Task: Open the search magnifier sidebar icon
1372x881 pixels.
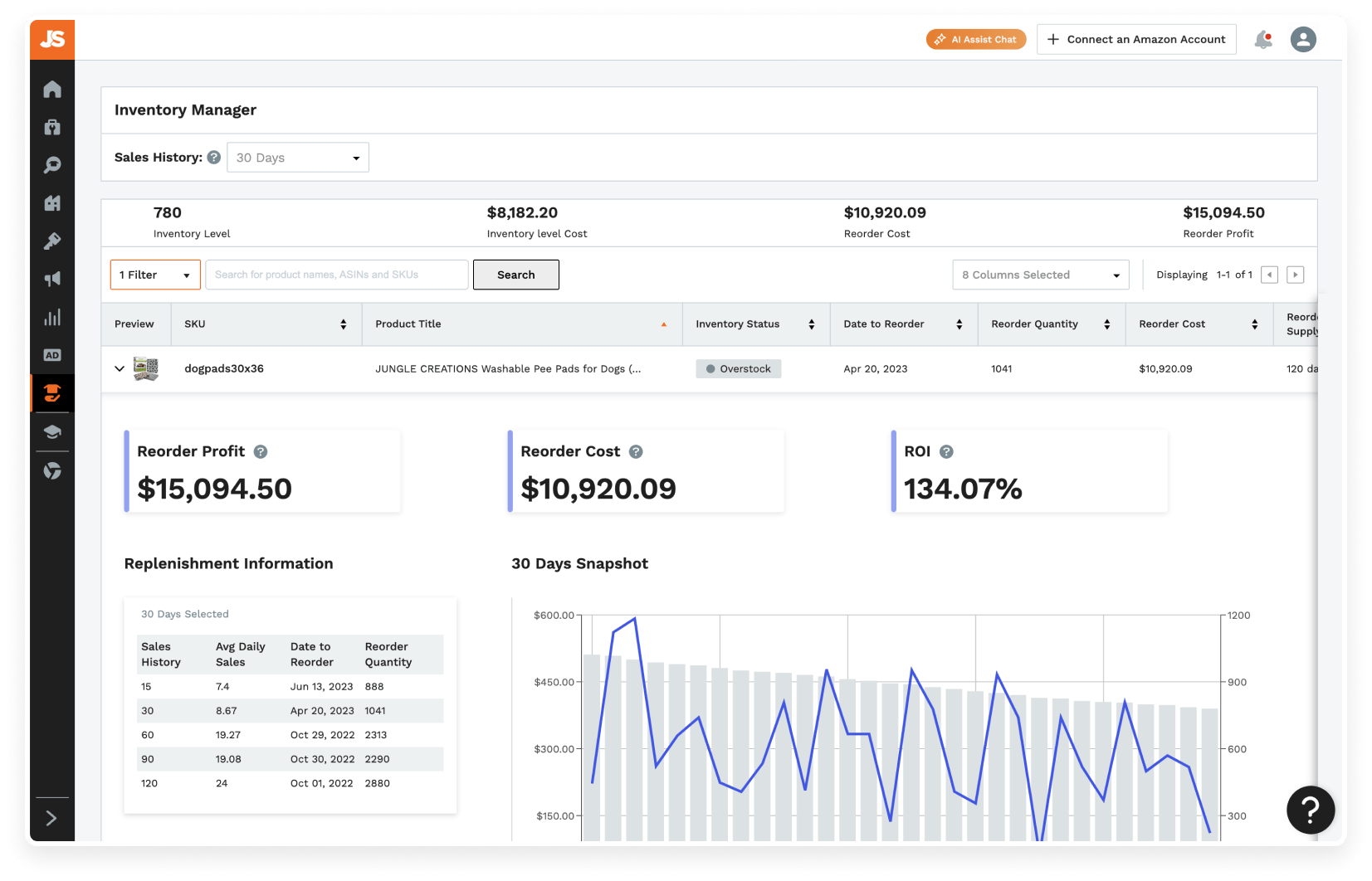Action: pyautogui.click(x=52, y=165)
